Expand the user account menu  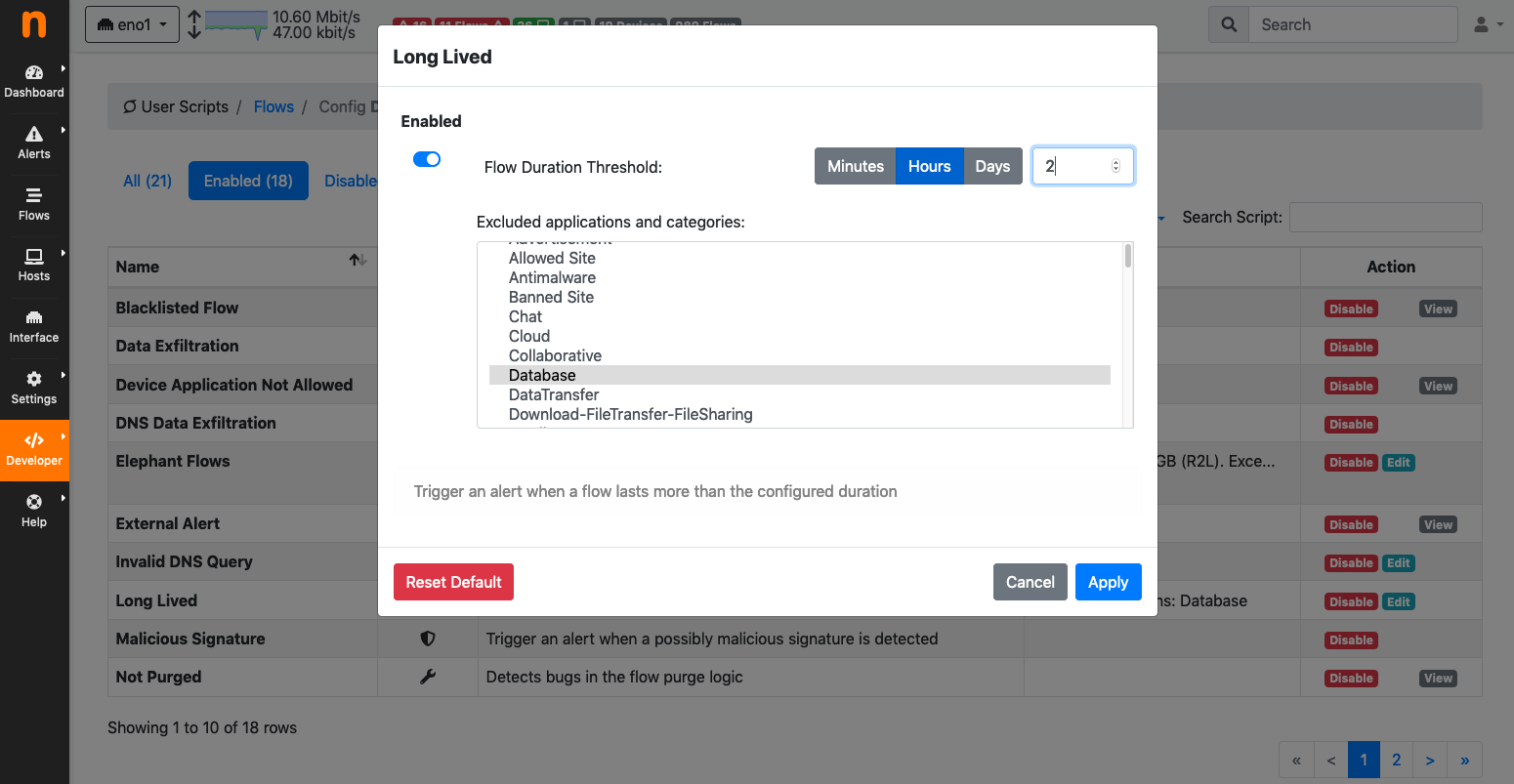click(x=1488, y=24)
